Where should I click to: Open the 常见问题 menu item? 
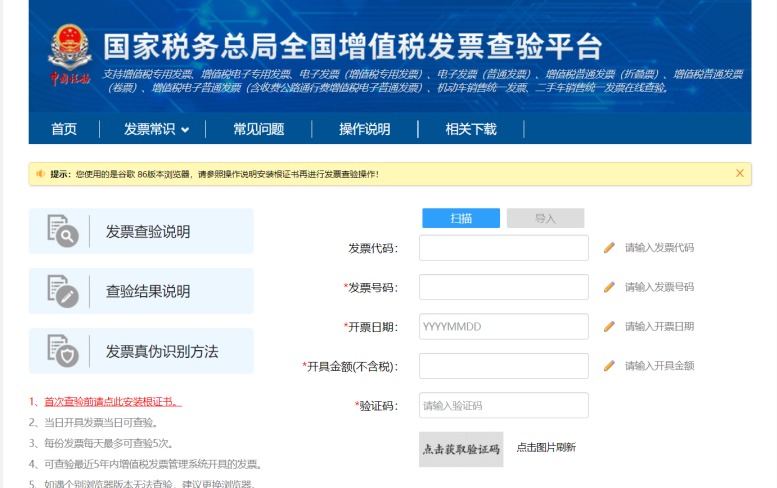point(259,129)
